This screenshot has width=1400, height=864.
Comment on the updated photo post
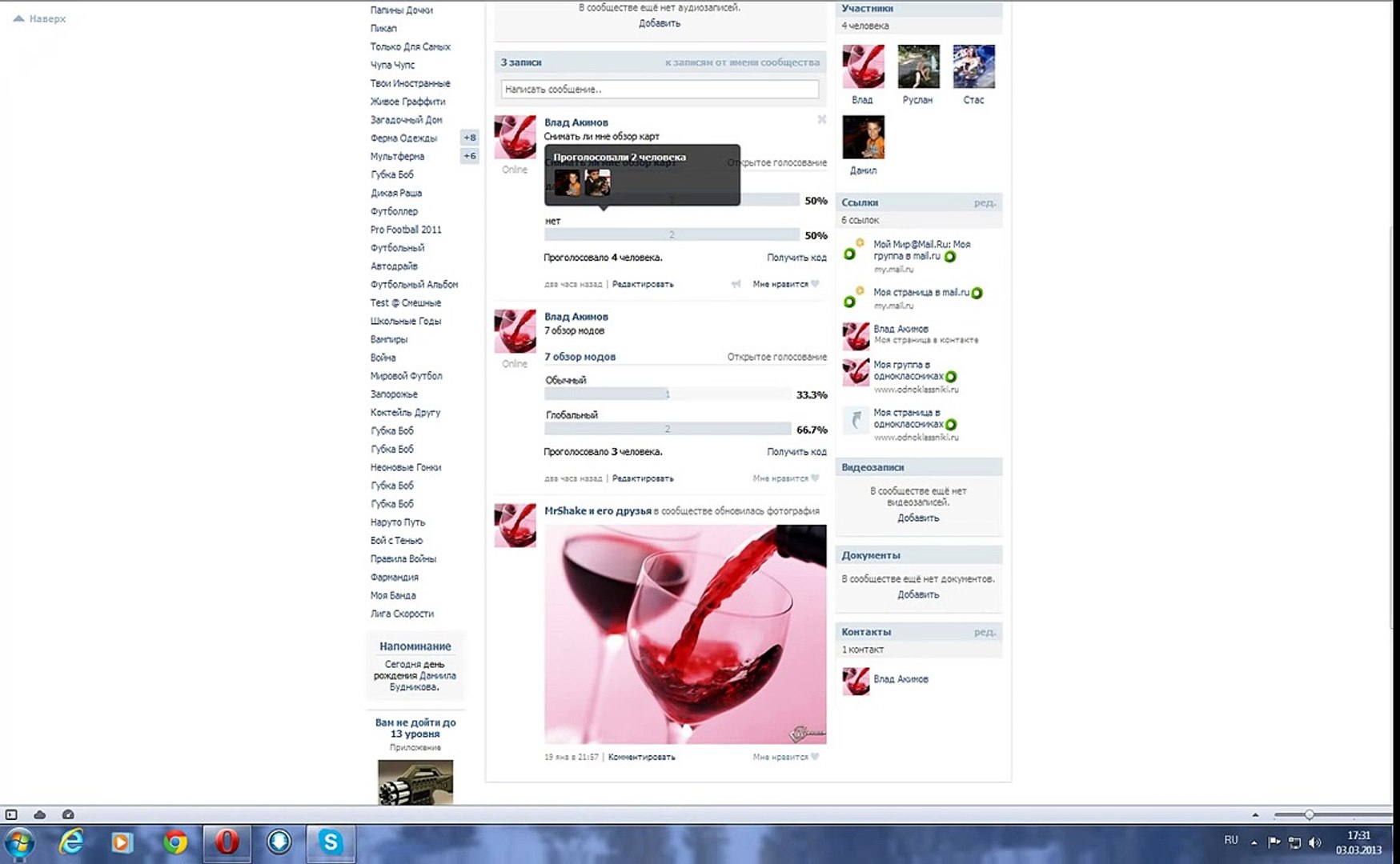[x=641, y=757]
